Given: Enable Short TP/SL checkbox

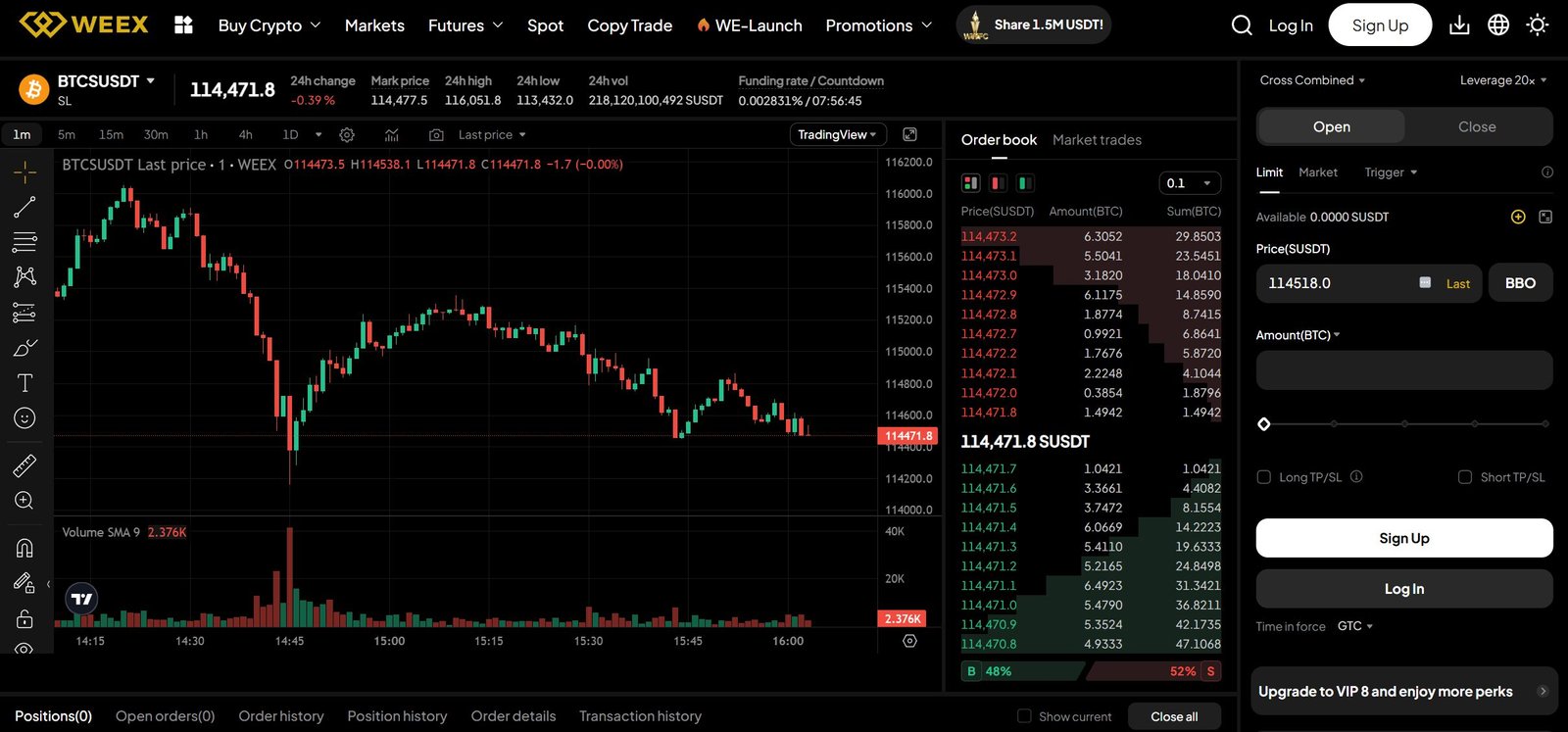Looking at the screenshot, I should [1465, 477].
